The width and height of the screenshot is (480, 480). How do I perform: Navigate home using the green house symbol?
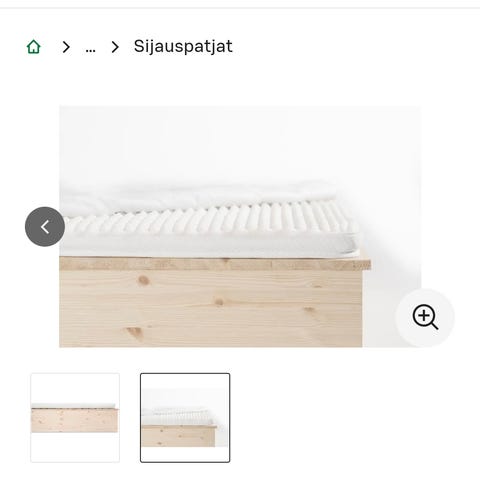(33, 47)
